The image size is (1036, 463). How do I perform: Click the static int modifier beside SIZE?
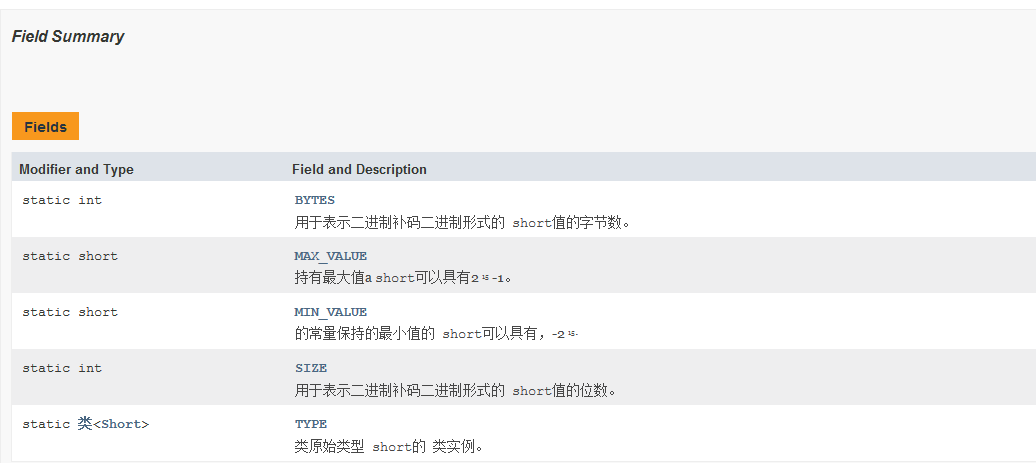click(x=62, y=368)
